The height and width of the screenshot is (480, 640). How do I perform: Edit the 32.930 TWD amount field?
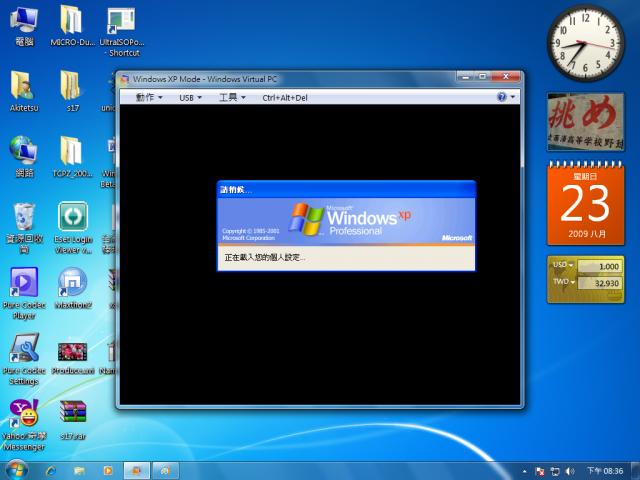coord(600,283)
